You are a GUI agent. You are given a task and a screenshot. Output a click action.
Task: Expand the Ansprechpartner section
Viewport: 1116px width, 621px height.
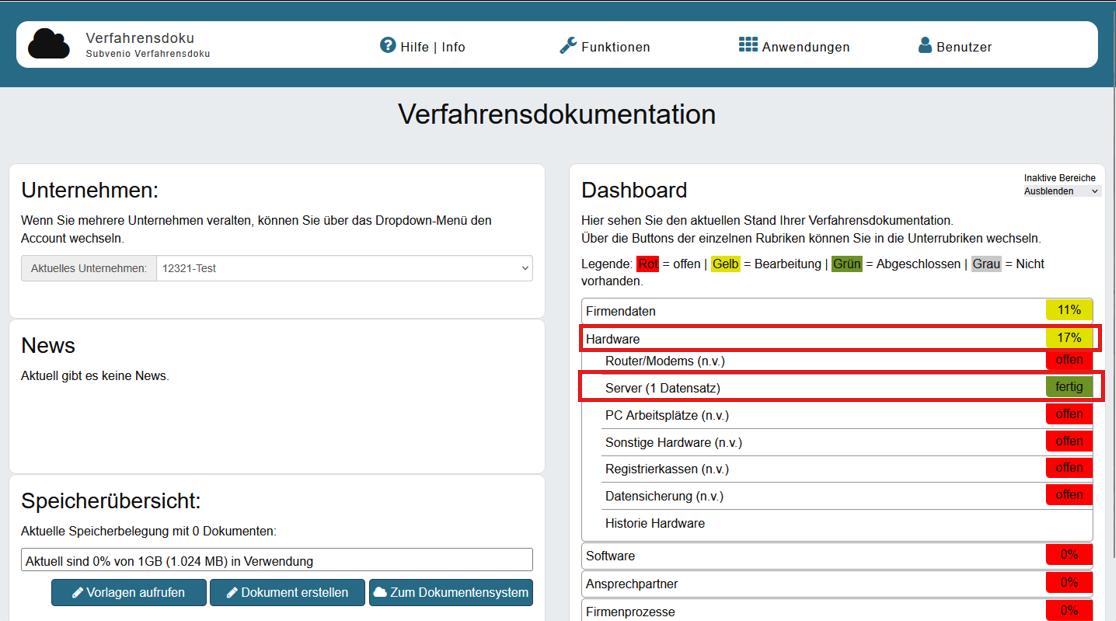point(837,583)
